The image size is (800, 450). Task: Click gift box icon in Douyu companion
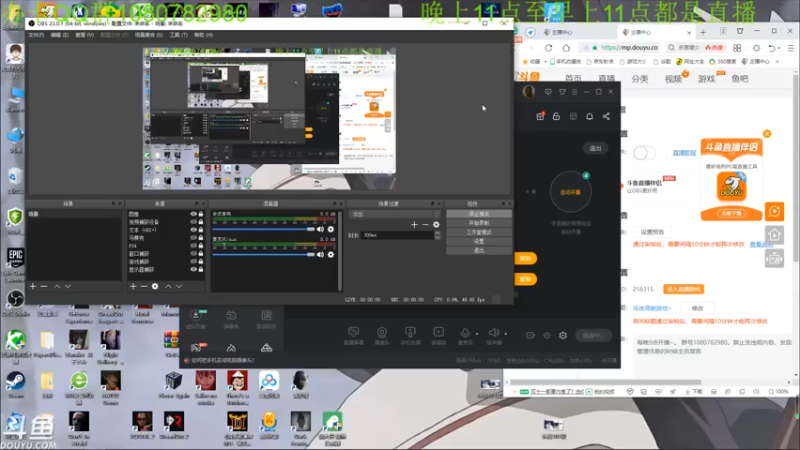[x=540, y=116]
